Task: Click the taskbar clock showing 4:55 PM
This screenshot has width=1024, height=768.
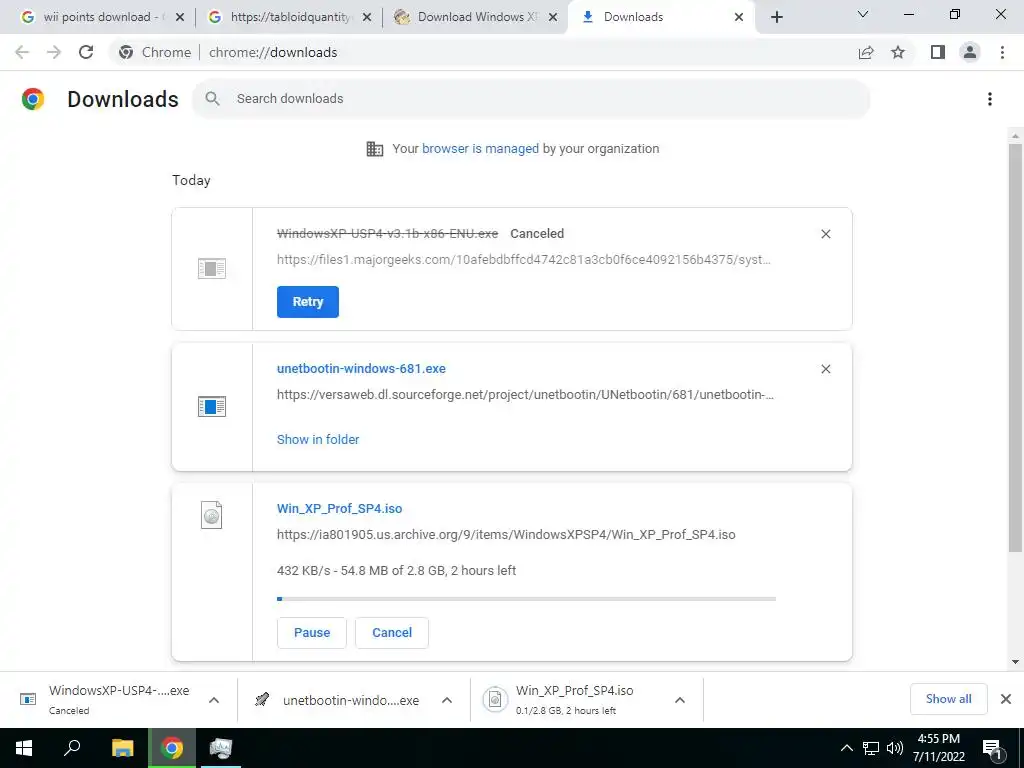Action: click(x=938, y=748)
